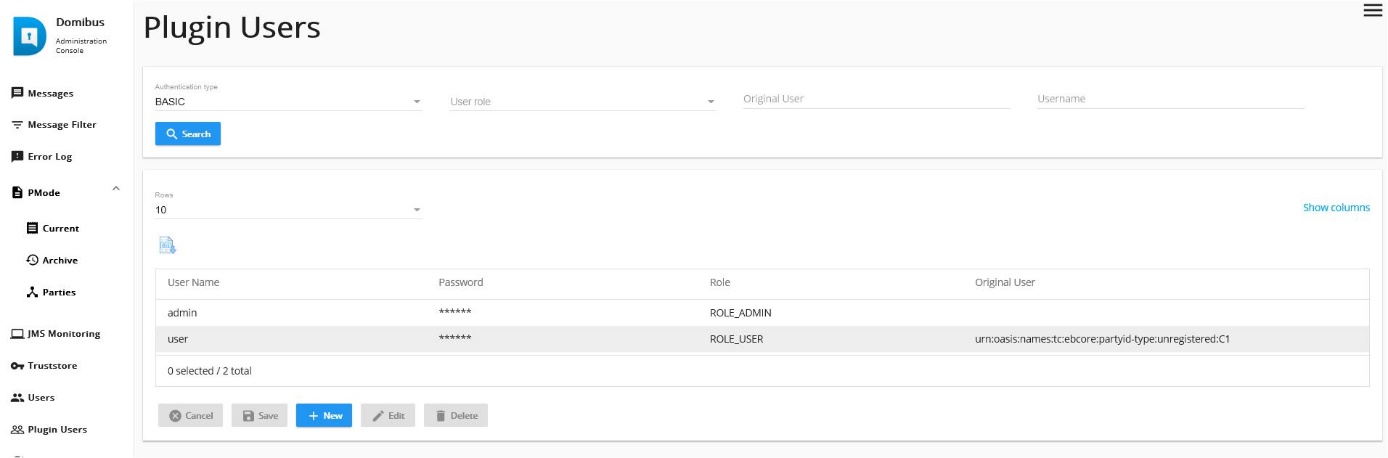Click the Username filter field
1388x458 pixels.
click(1171, 99)
